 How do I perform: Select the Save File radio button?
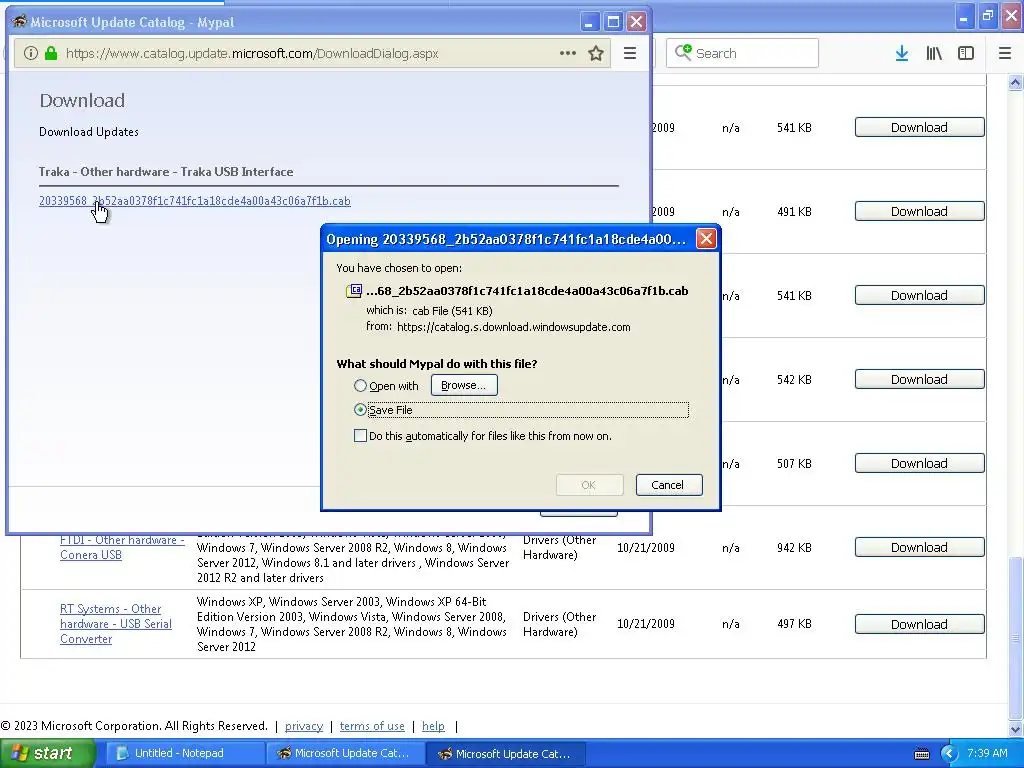tap(360, 410)
